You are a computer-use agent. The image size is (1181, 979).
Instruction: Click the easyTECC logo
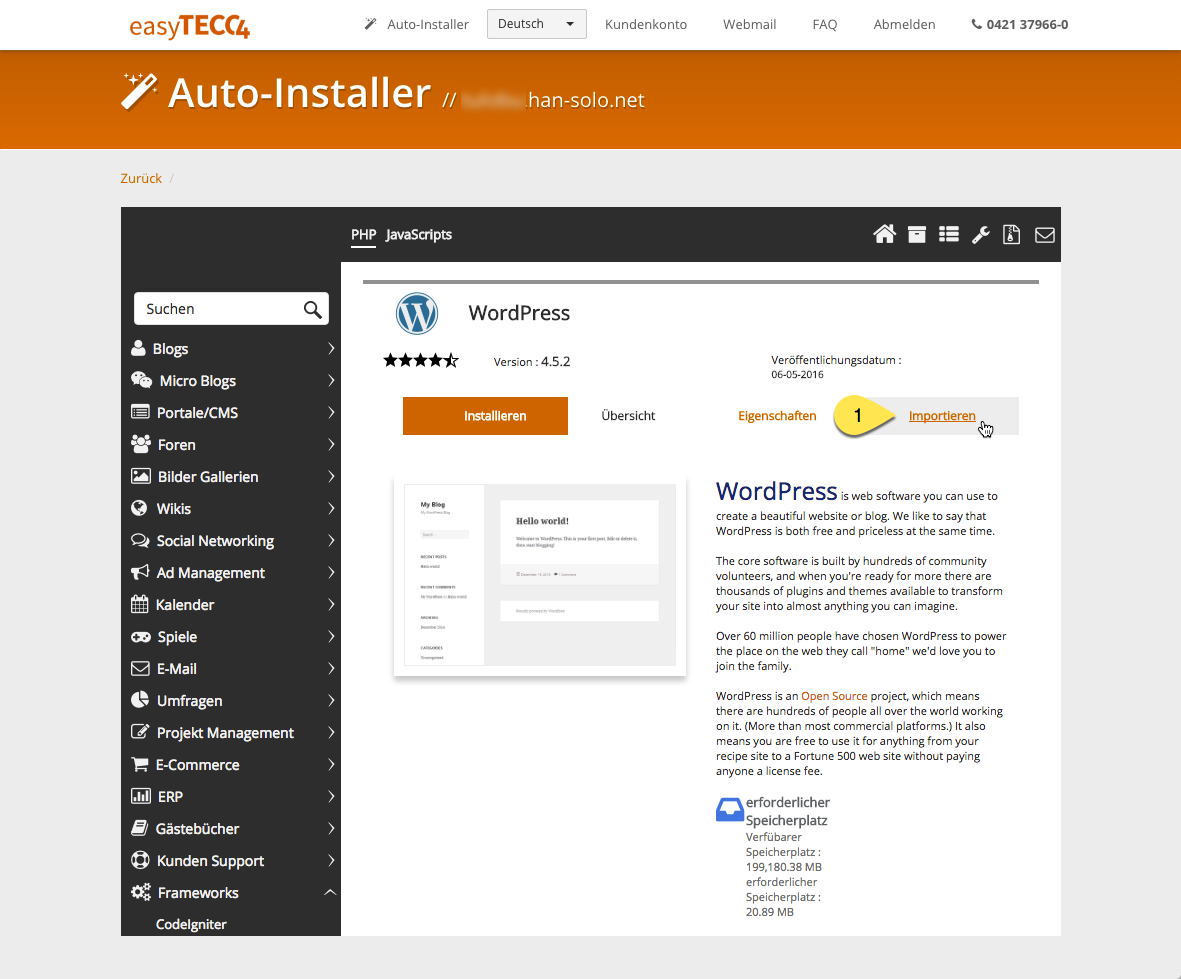(189, 26)
